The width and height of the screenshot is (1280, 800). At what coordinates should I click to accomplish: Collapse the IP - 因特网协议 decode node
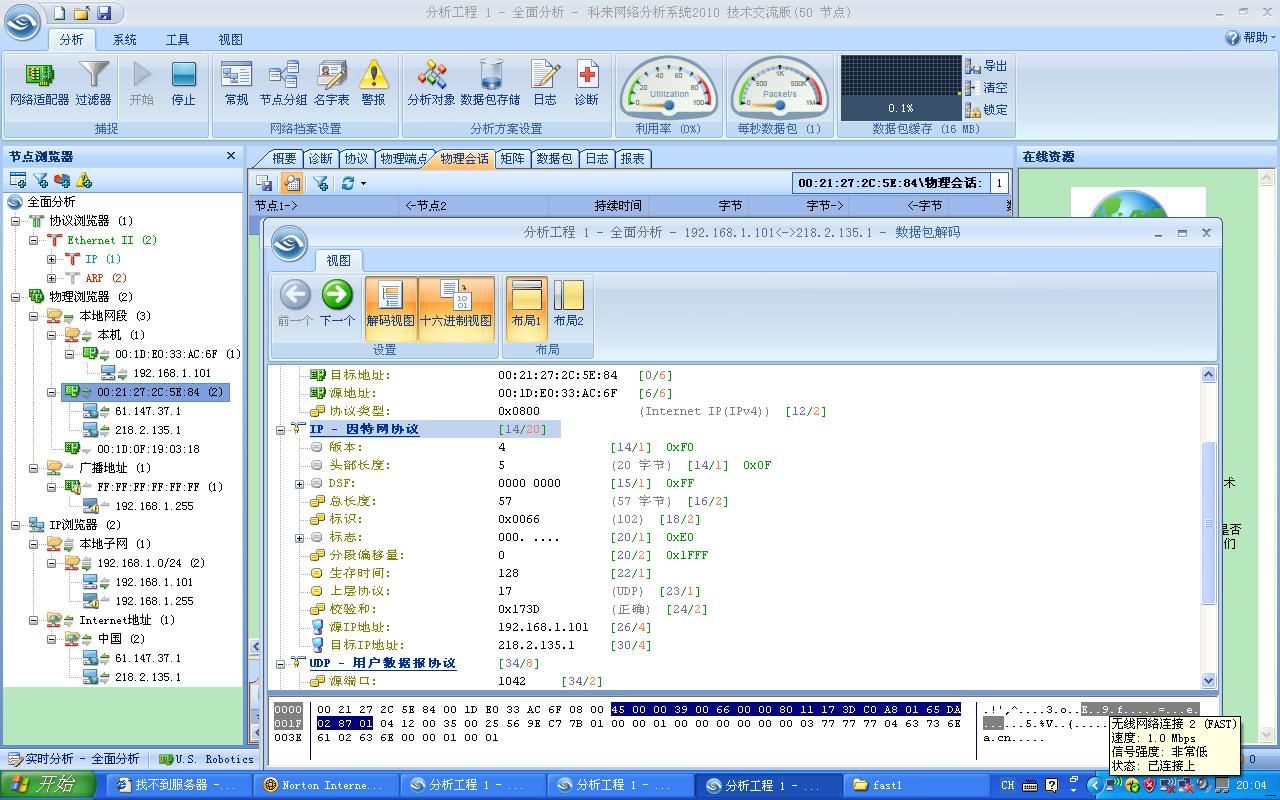[x=281, y=430]
